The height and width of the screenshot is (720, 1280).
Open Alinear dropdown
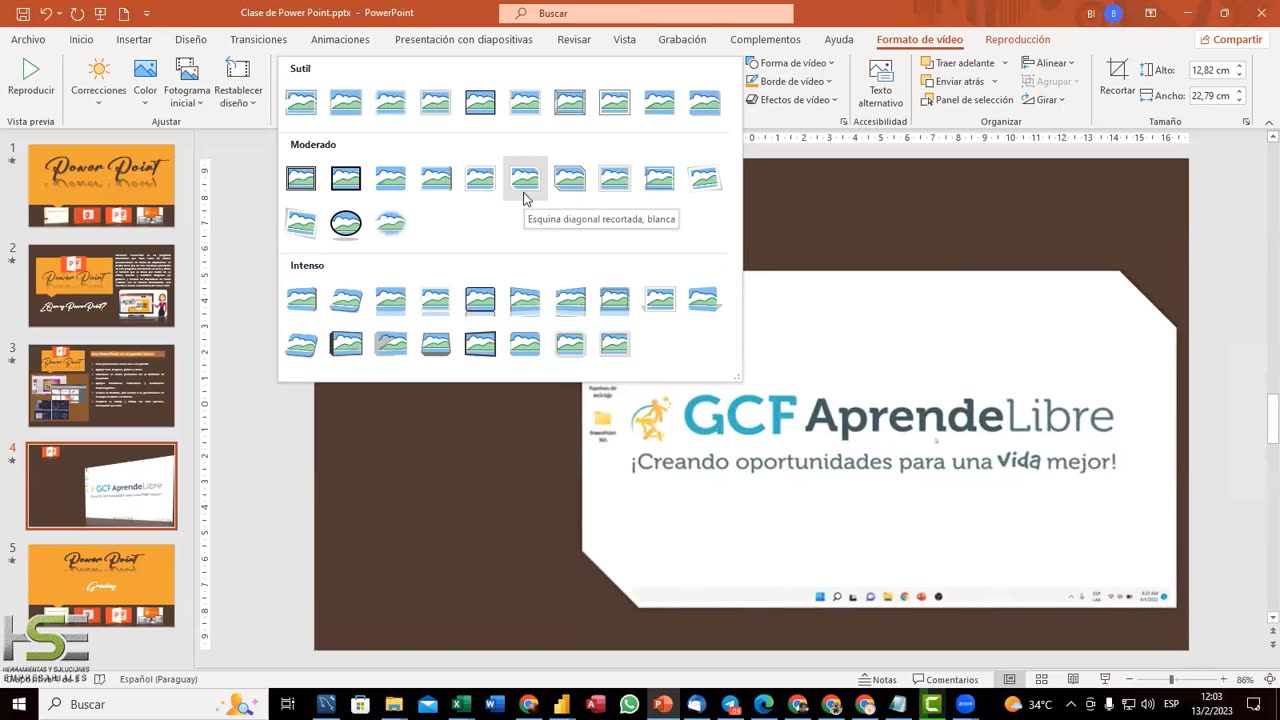pos(1048,63)
